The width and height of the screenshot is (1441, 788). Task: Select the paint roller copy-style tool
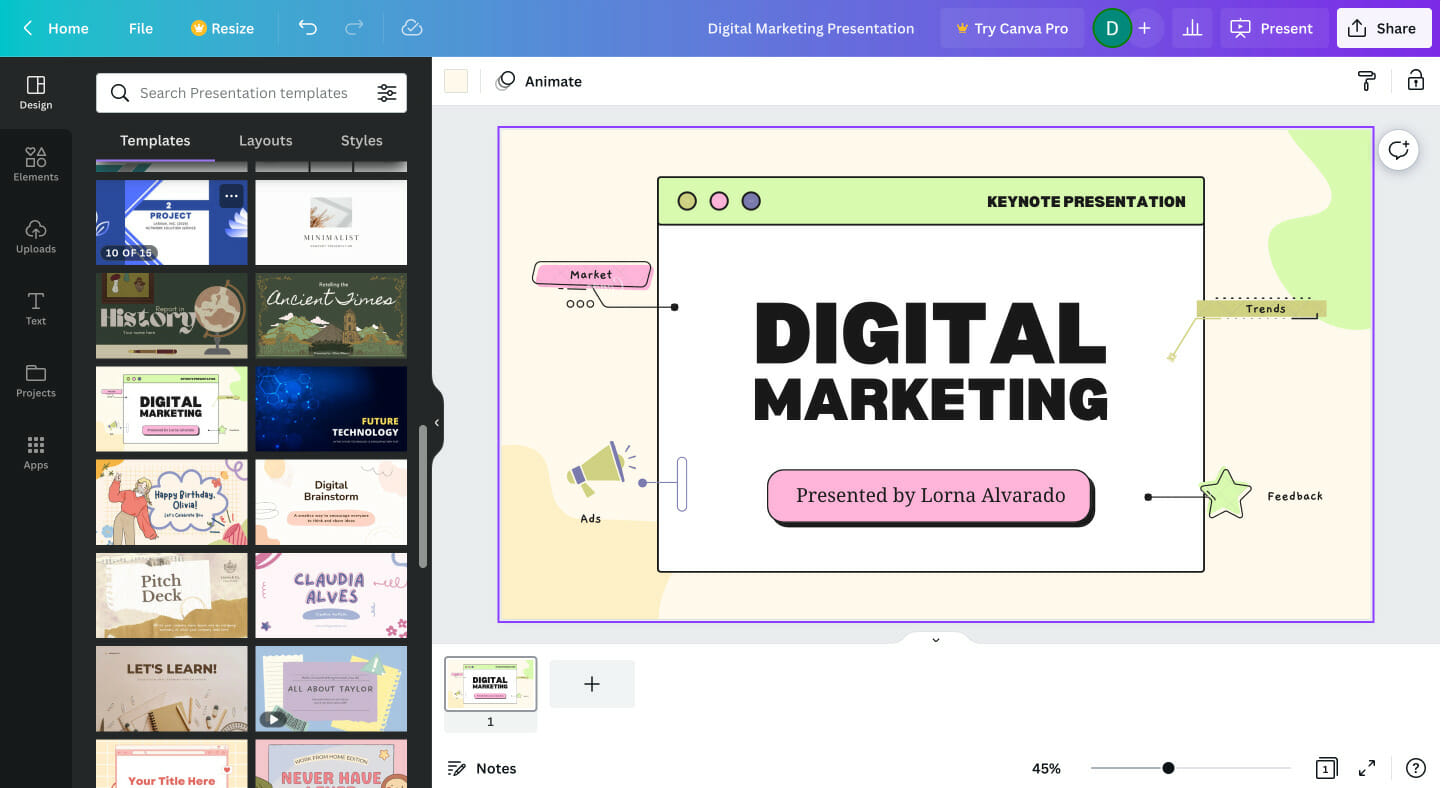[x=1366, y=81]
